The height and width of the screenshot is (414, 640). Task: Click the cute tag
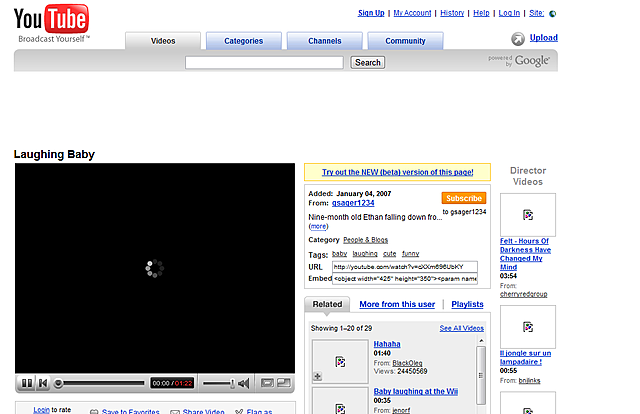point(389,254)
